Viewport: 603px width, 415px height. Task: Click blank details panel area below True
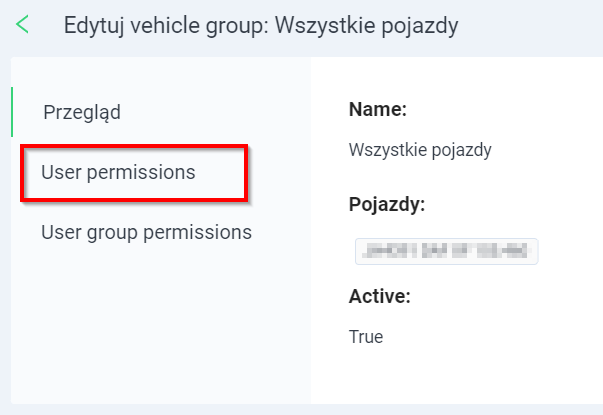coord(454,377)
